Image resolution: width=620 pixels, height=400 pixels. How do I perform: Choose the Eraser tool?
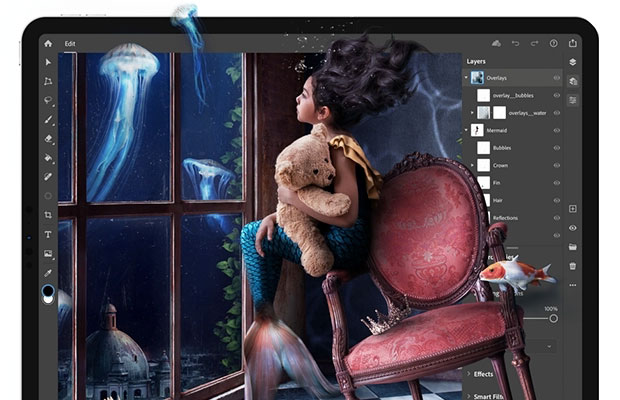tap(48, 139)
